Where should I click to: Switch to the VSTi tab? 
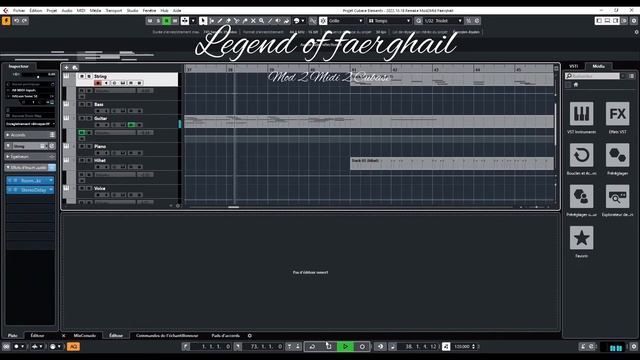pos(573,66)
